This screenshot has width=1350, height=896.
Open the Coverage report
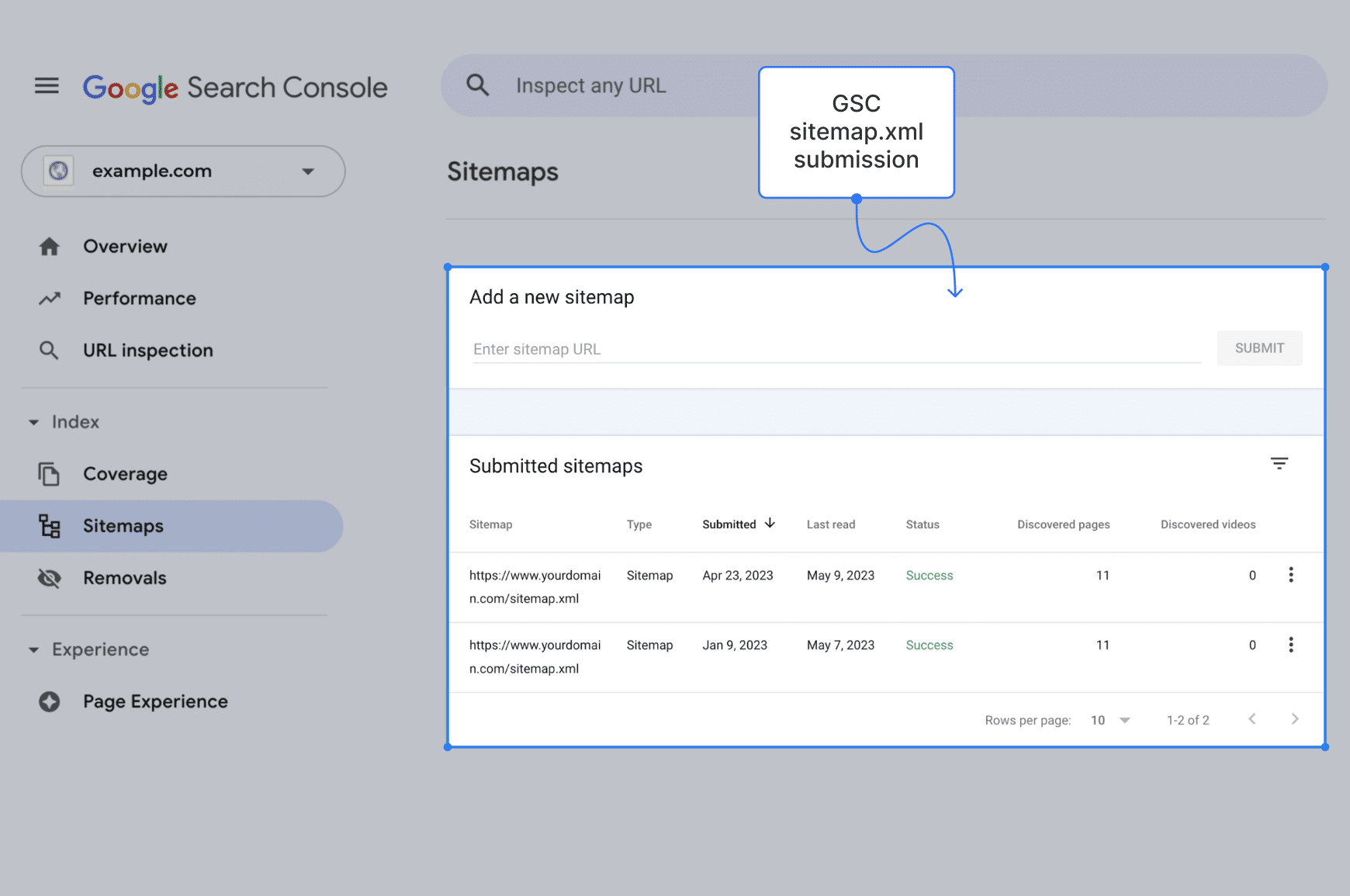pos(125,474)
